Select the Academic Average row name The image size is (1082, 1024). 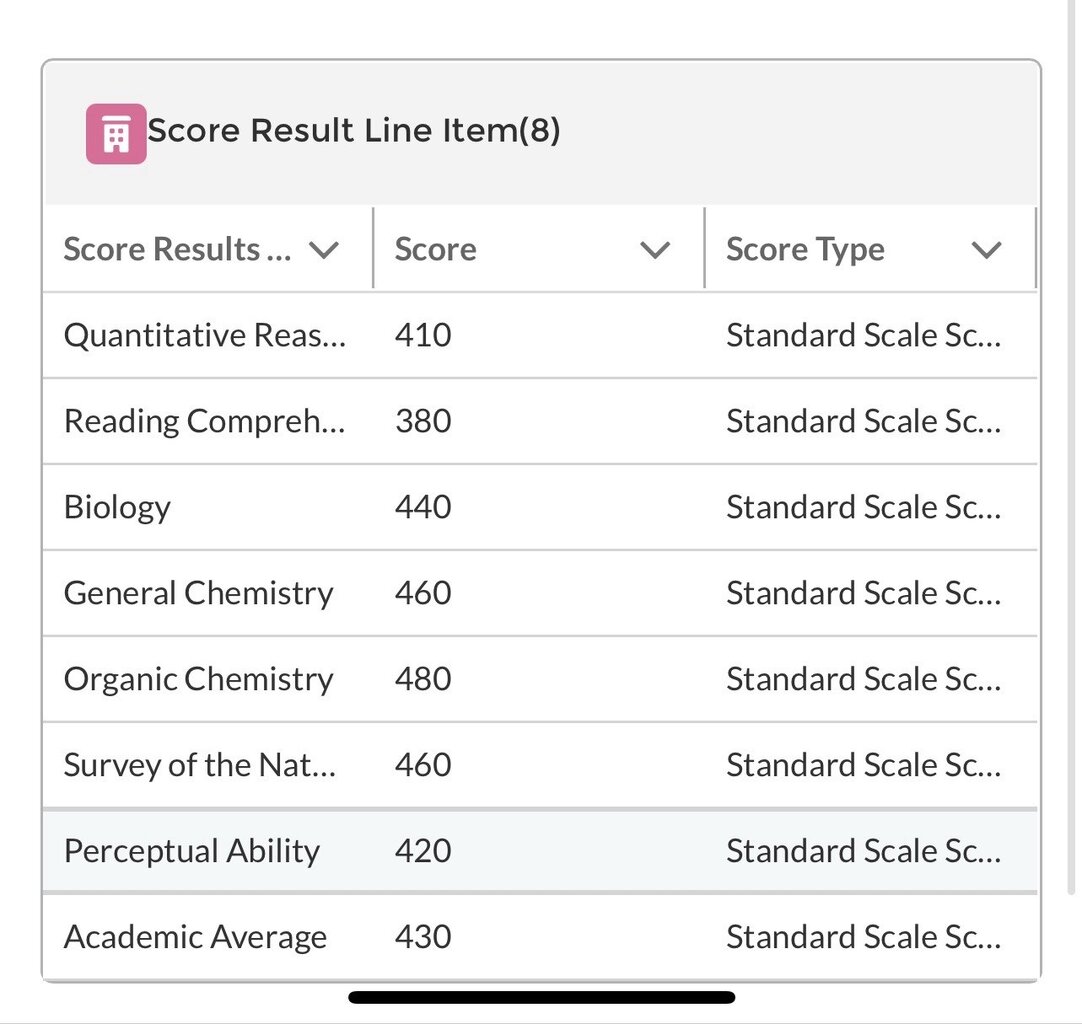[x=195, y=937]
